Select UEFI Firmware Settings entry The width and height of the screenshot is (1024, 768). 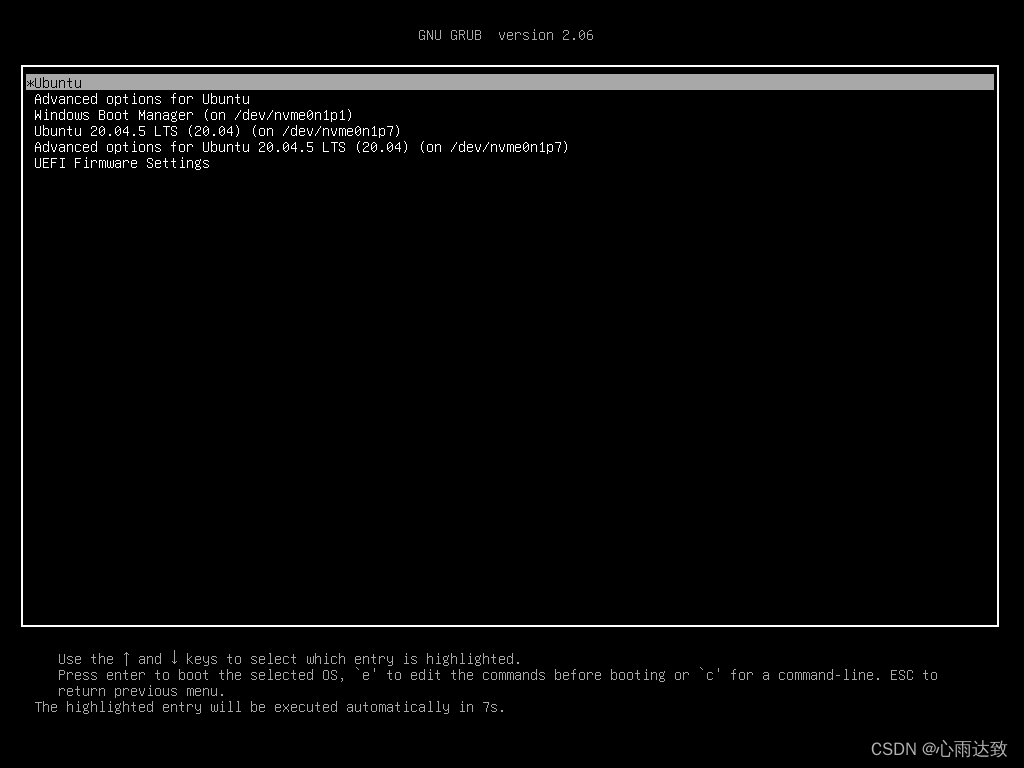121,163
